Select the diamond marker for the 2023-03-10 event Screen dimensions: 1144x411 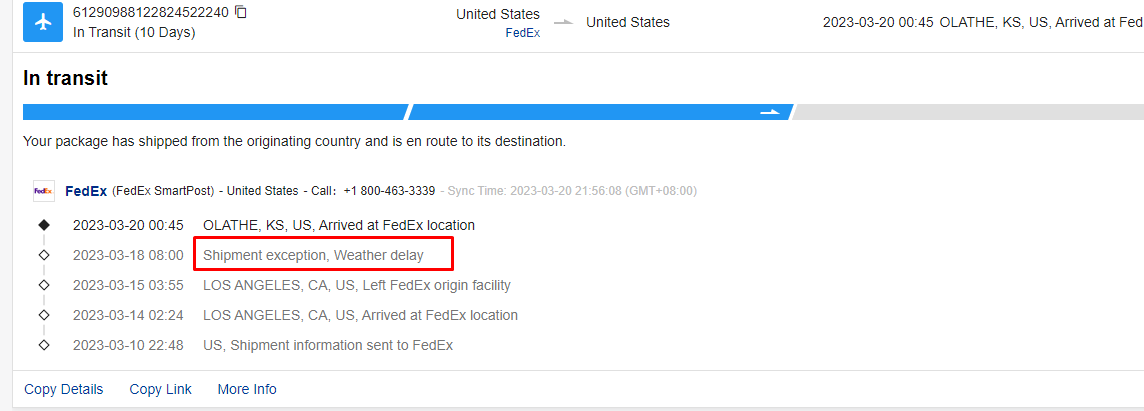click(x=44, y=345)
